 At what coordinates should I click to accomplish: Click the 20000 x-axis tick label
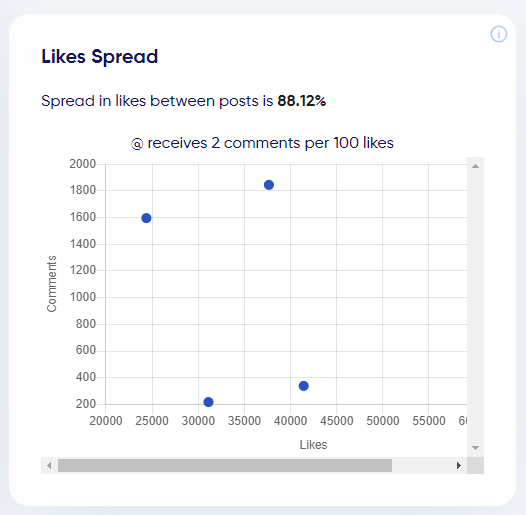click(106, 421)
